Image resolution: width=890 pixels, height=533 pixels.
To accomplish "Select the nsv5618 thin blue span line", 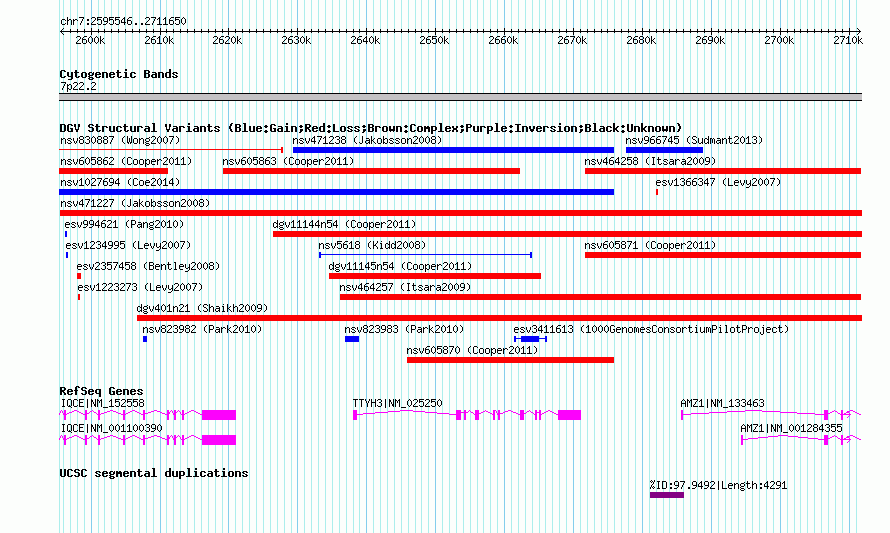I will click(x=425, y=255).
